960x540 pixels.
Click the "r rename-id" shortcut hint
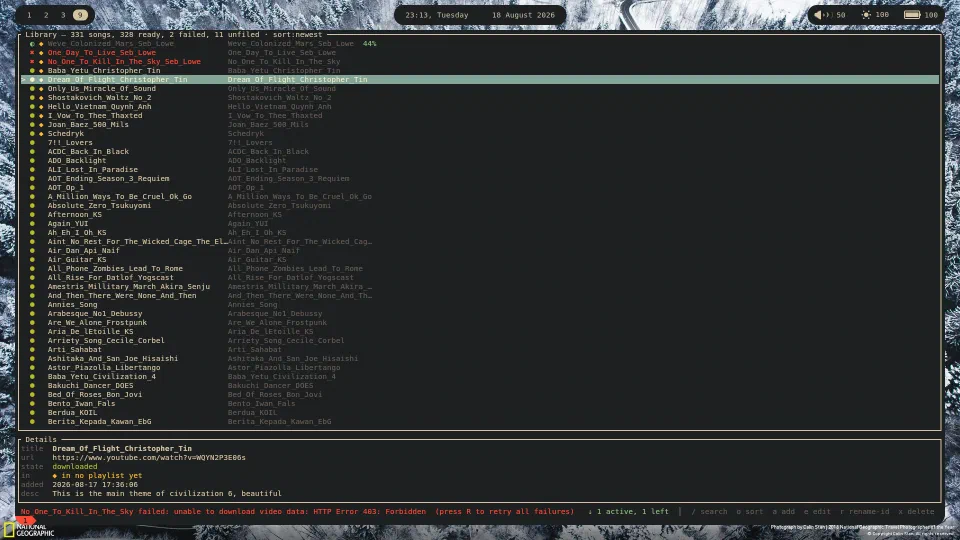click(x=864, y=512)
